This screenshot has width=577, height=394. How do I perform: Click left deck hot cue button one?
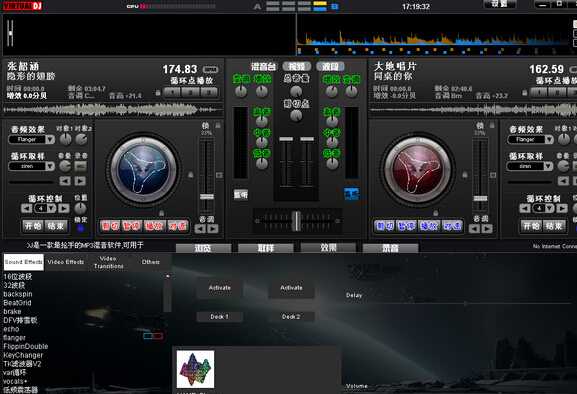coord(172,92)
